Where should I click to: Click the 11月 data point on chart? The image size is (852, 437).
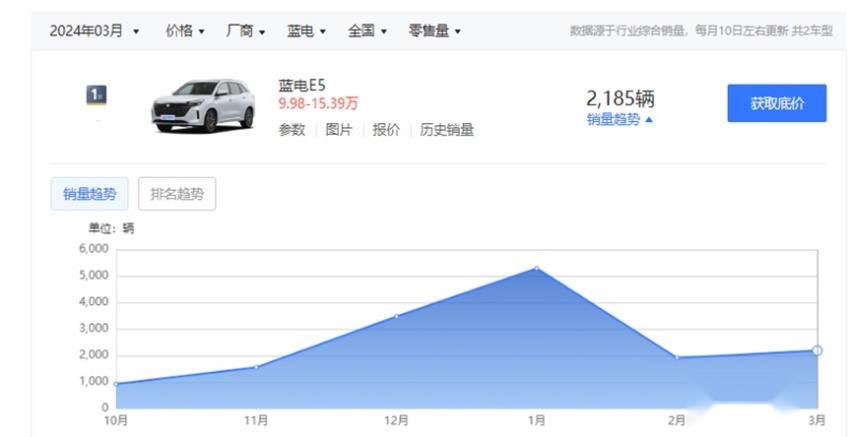click(x=256, y=367)
